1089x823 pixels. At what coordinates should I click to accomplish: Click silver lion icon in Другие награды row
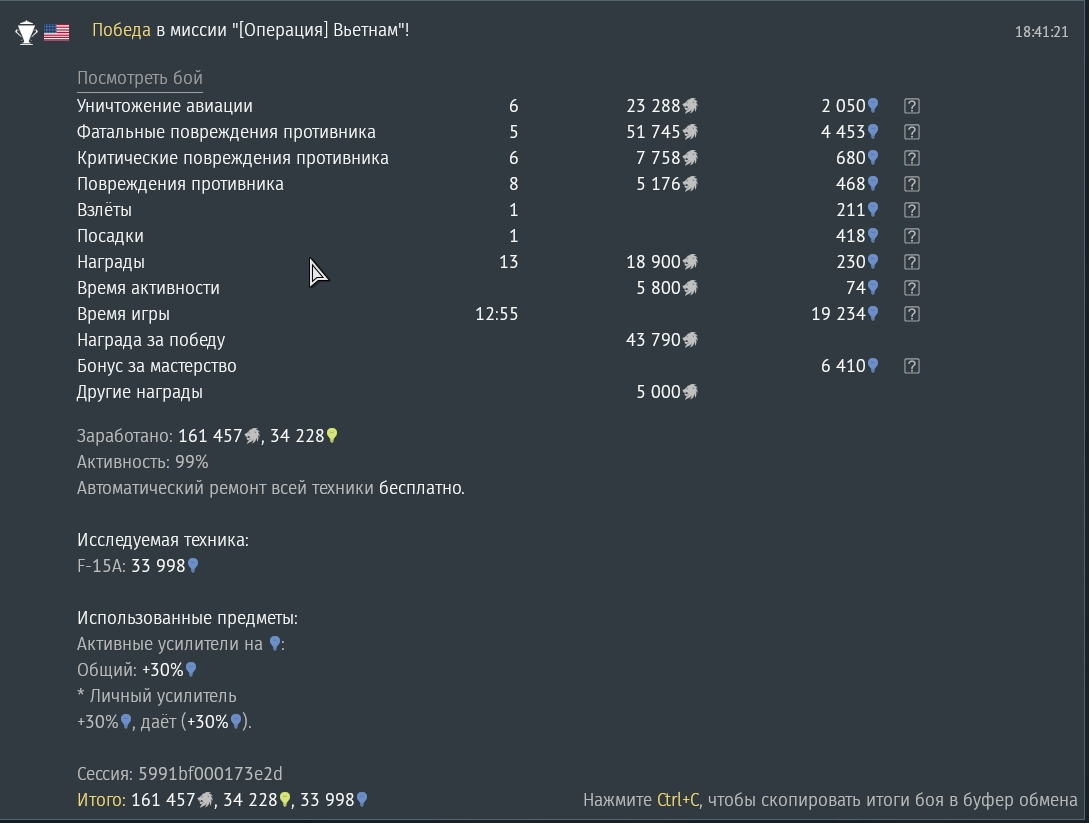coord(690,392)
